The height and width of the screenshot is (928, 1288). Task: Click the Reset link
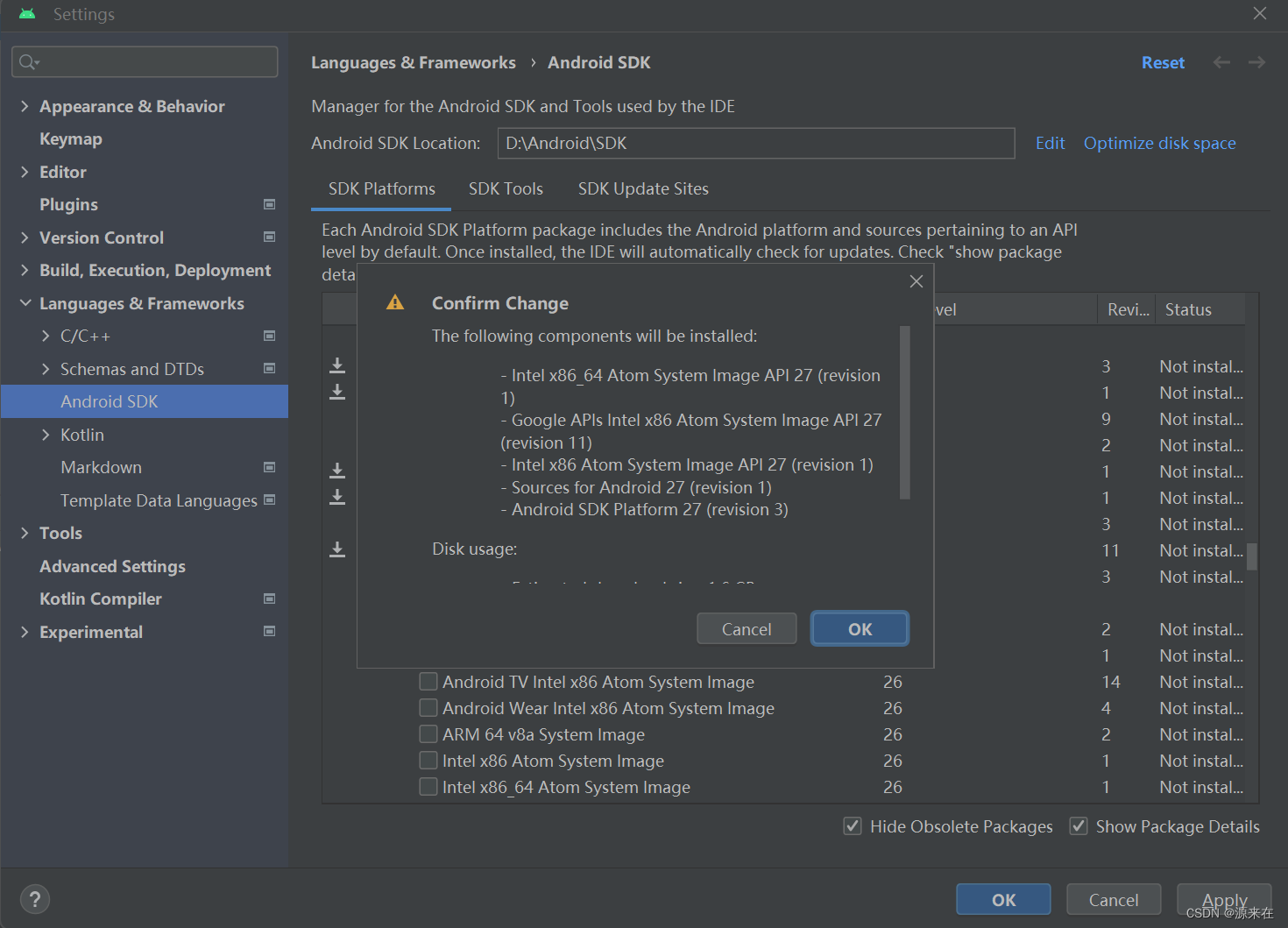(x=1163, y=62)
